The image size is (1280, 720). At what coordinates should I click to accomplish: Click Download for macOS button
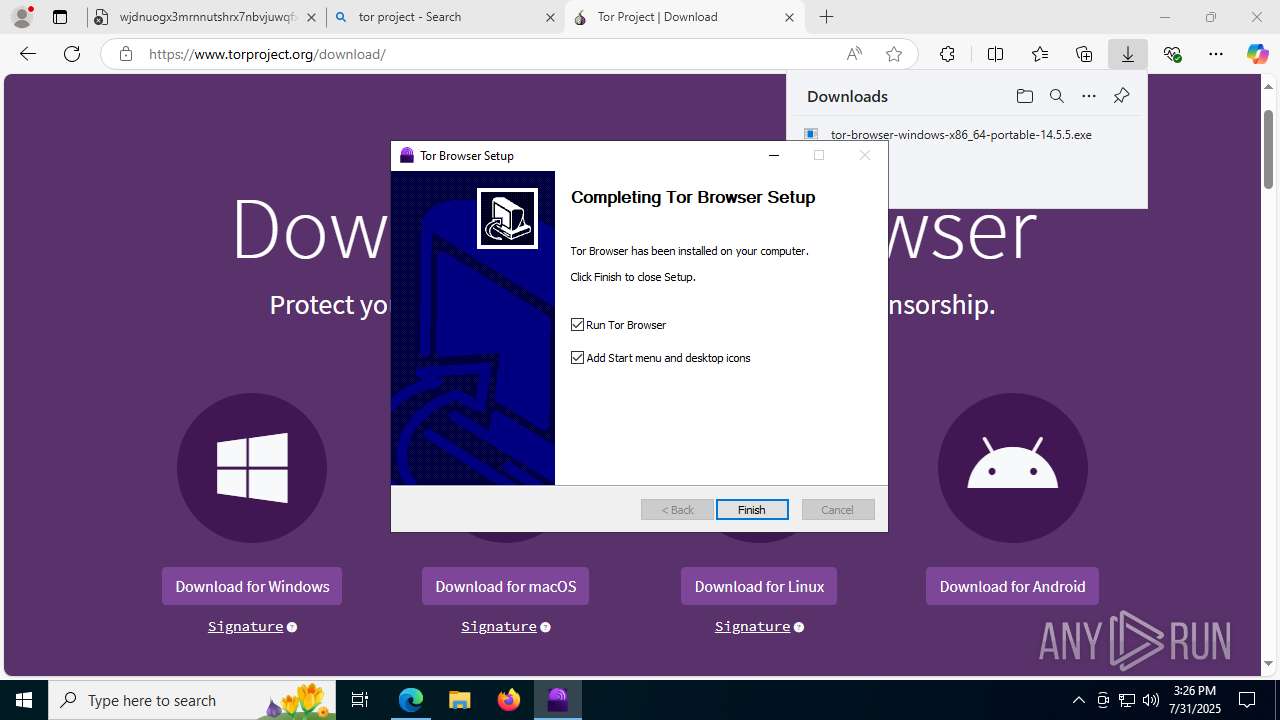[506, 586]
